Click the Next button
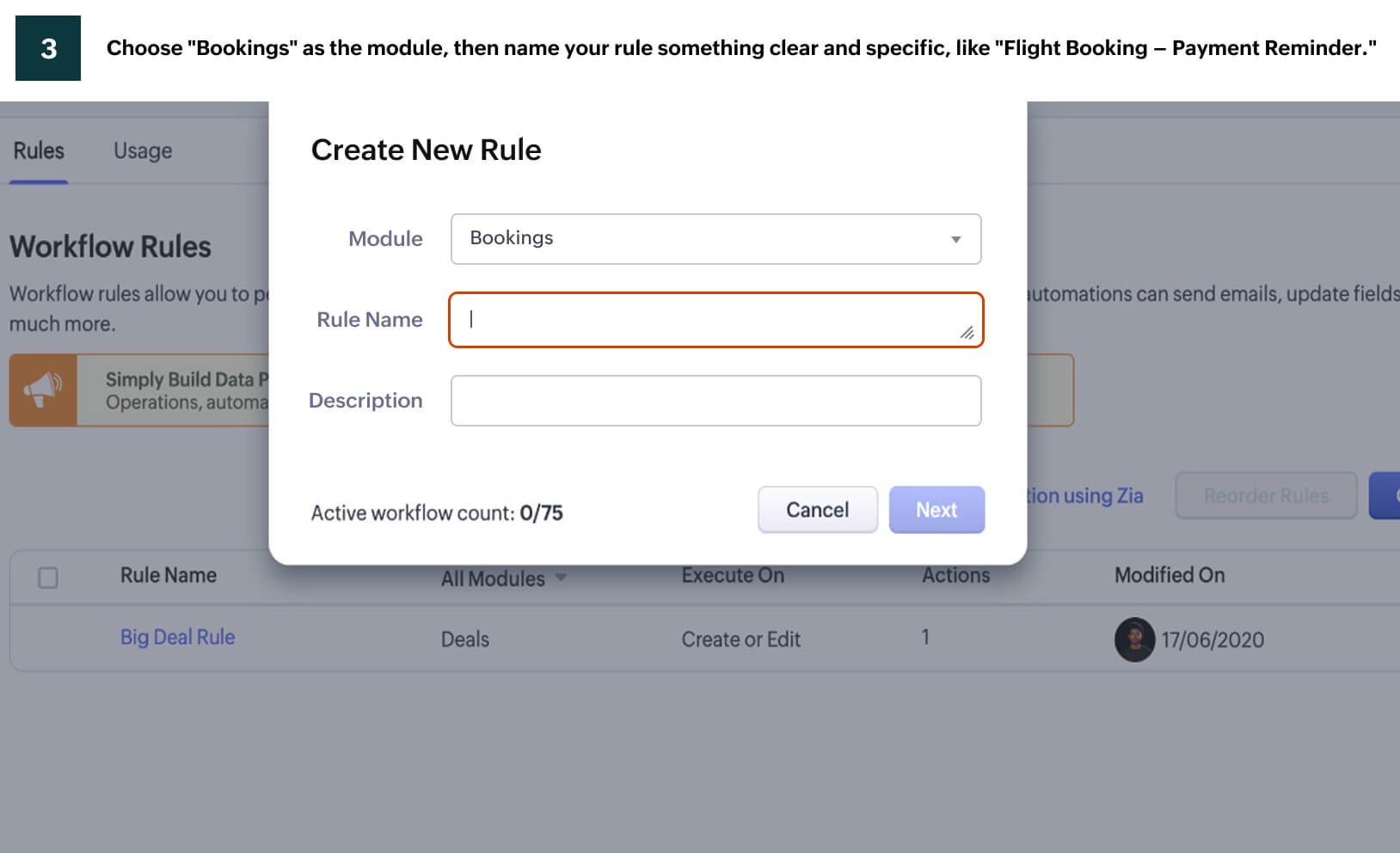The image size is (1400, 853). point(936,509)
